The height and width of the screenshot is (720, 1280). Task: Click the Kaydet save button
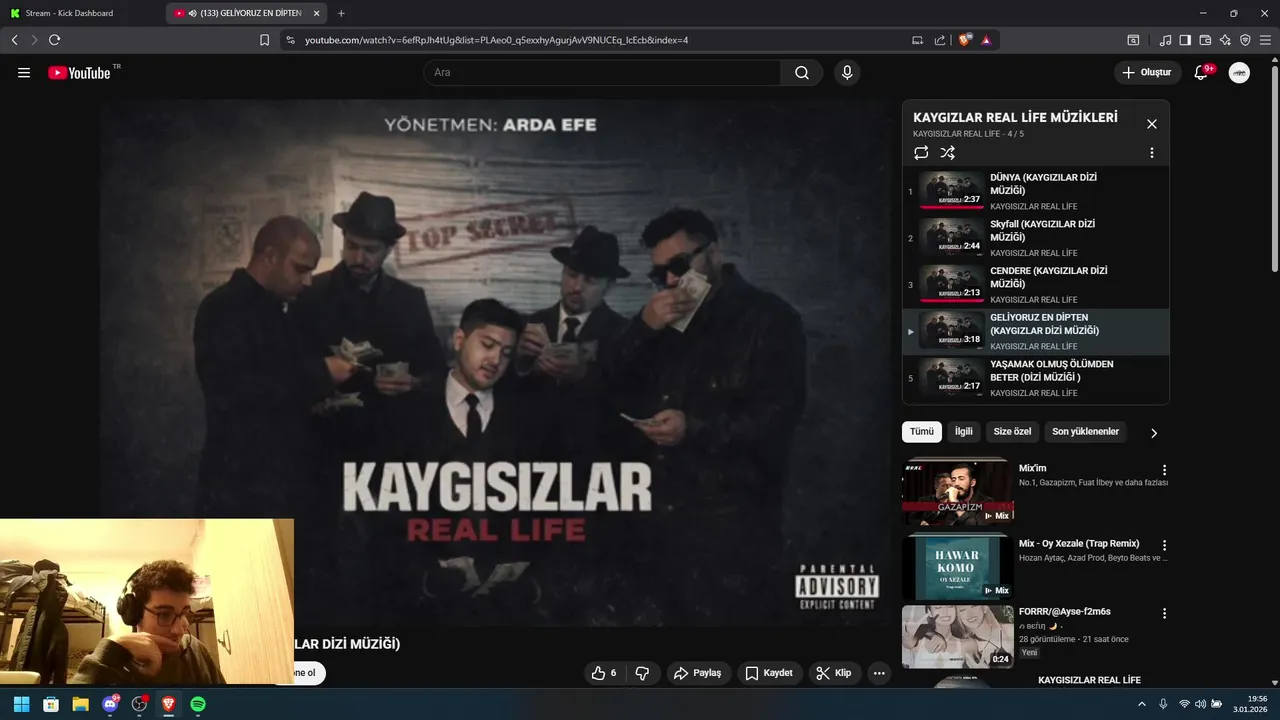point(769,673)
